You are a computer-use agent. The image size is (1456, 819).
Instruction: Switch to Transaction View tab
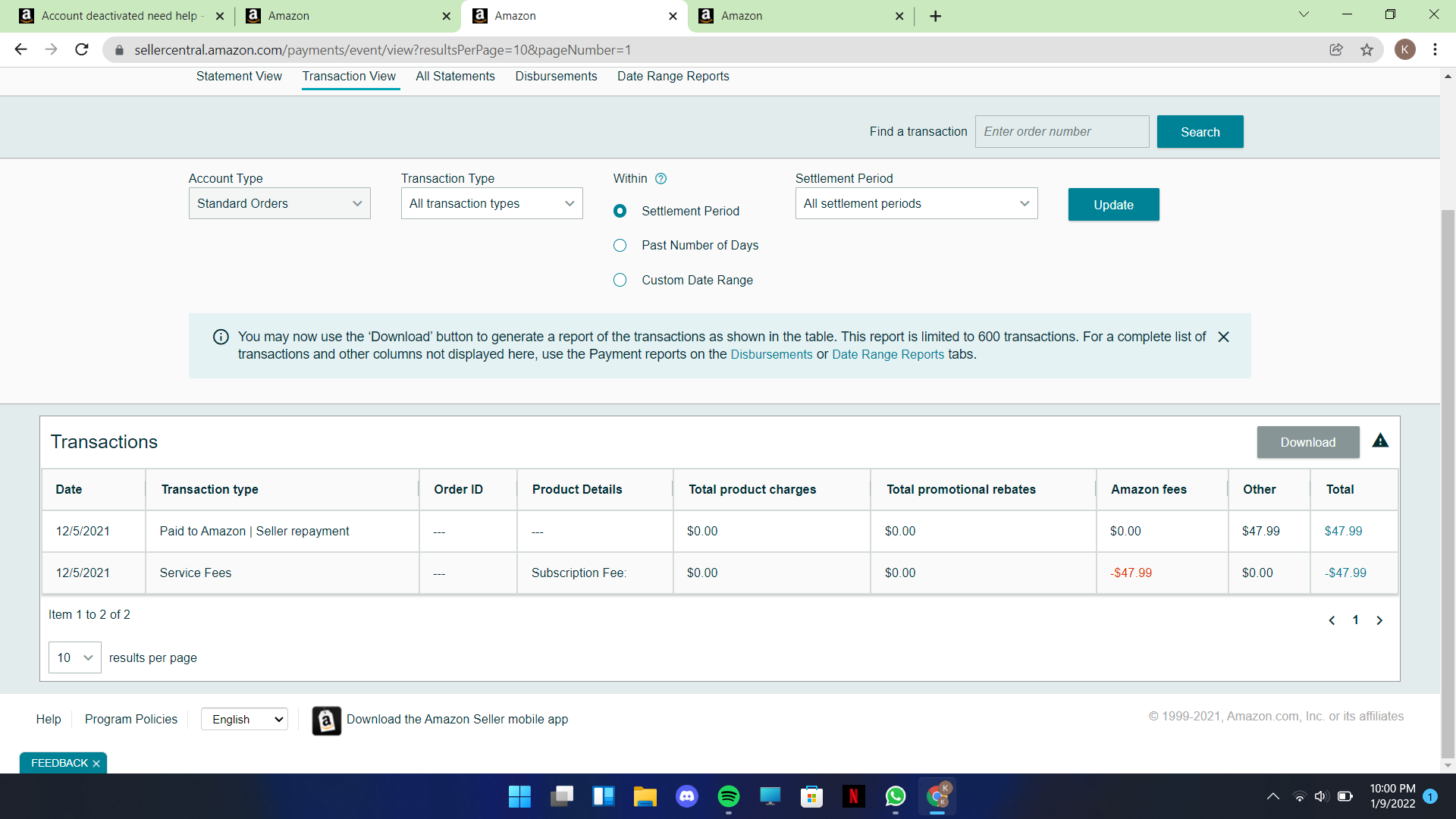(349, 76)
